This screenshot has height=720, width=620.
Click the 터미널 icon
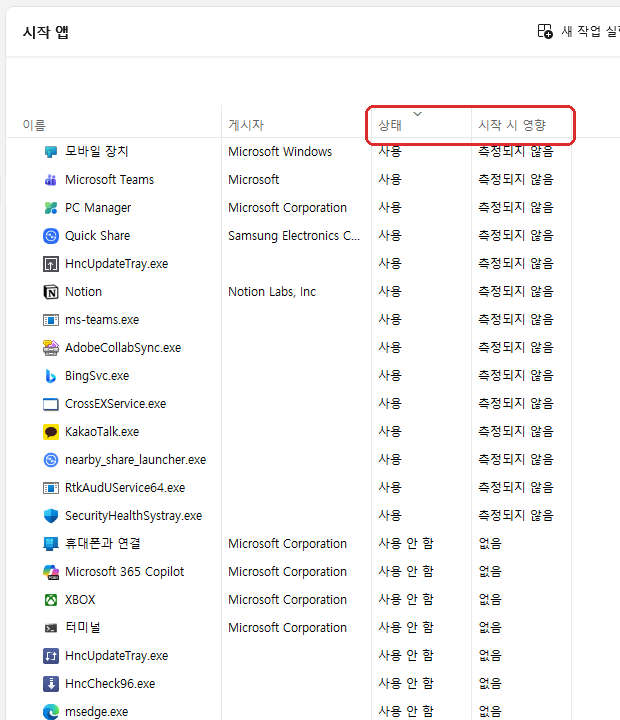(x=51, y=628)
